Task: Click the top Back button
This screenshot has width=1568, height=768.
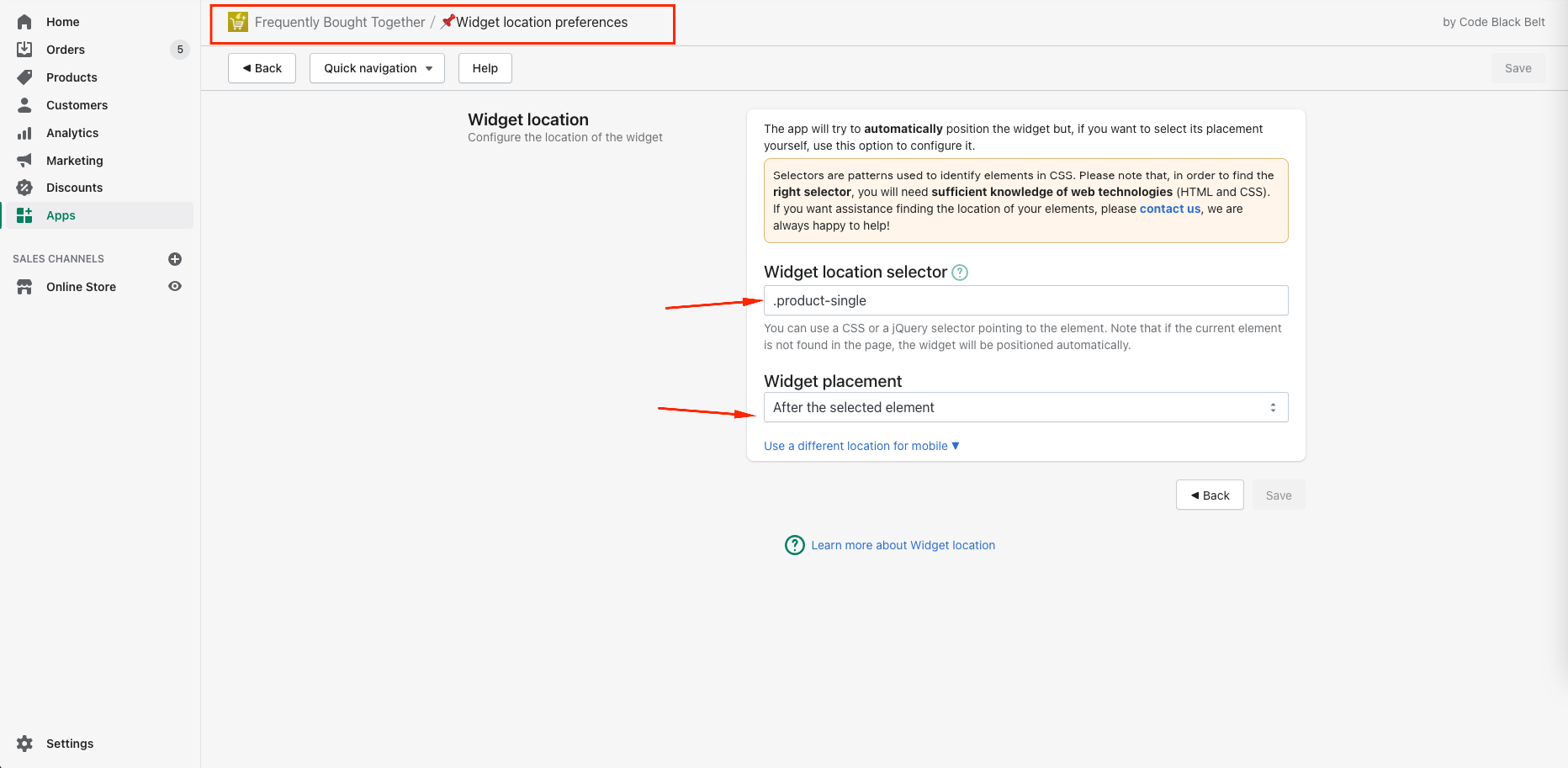Action: pos(262,68)
